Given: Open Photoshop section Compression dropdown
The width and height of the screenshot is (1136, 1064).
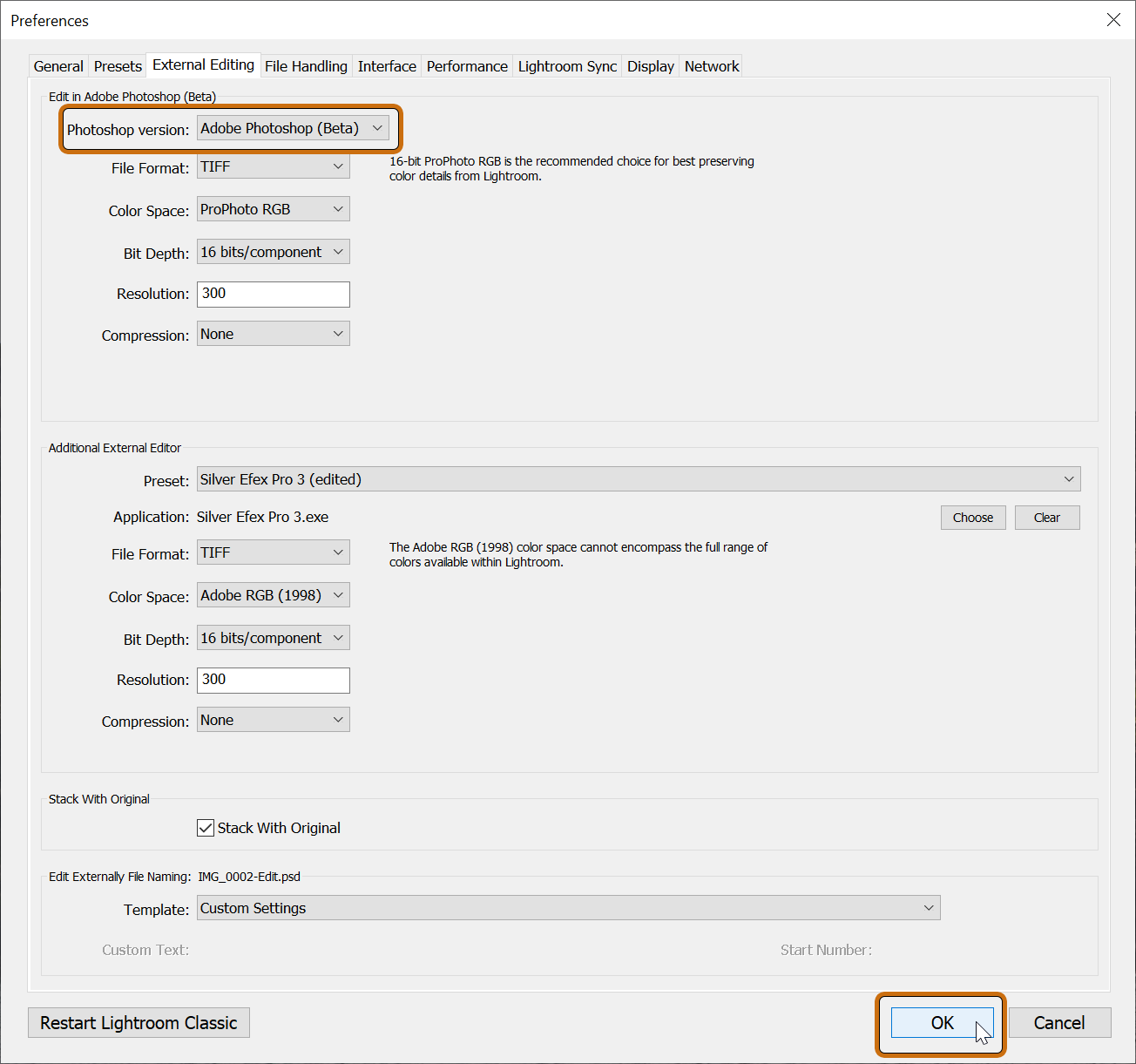Looking at the screenshot, I should pos(274,334).
